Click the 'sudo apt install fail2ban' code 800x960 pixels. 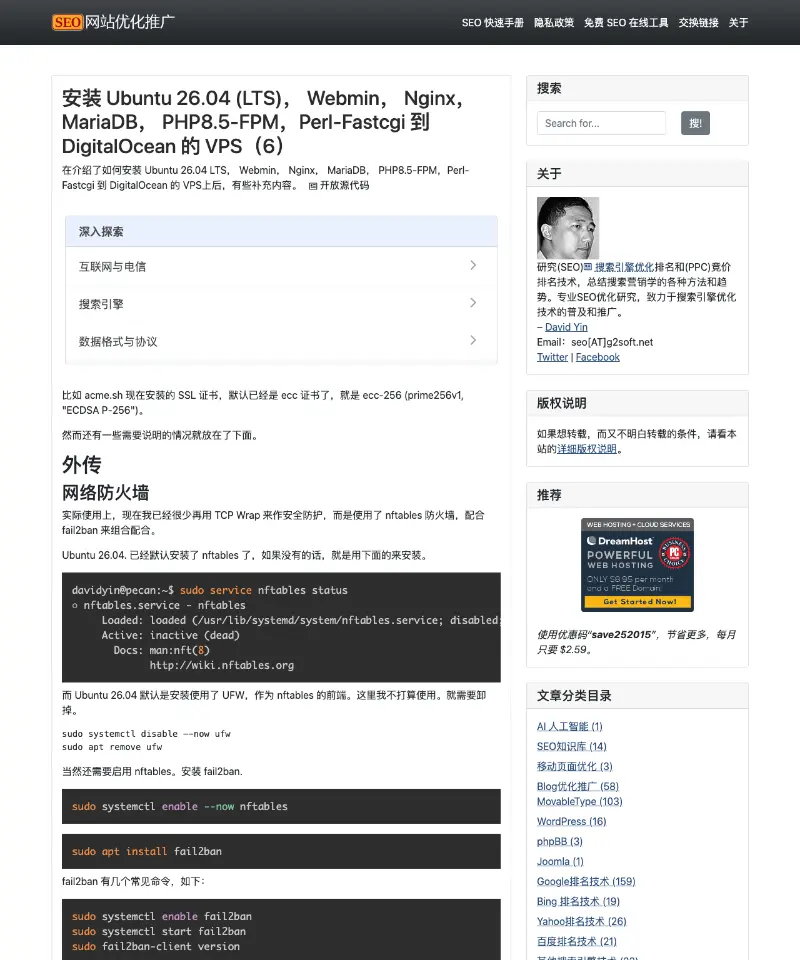tap(147, 851)
